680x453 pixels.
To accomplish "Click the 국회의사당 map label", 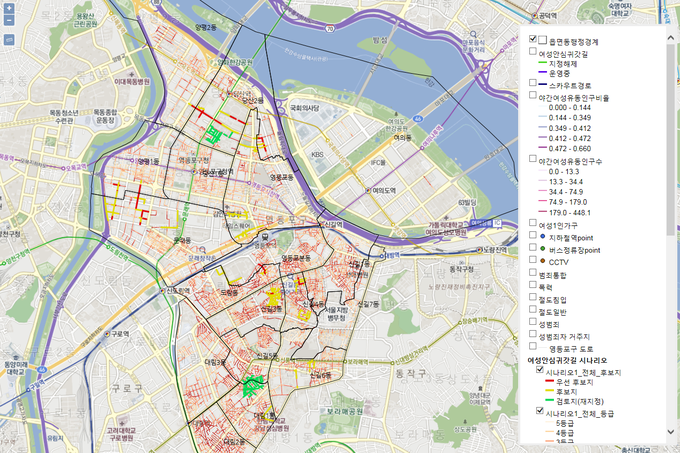I will point(304,108).
